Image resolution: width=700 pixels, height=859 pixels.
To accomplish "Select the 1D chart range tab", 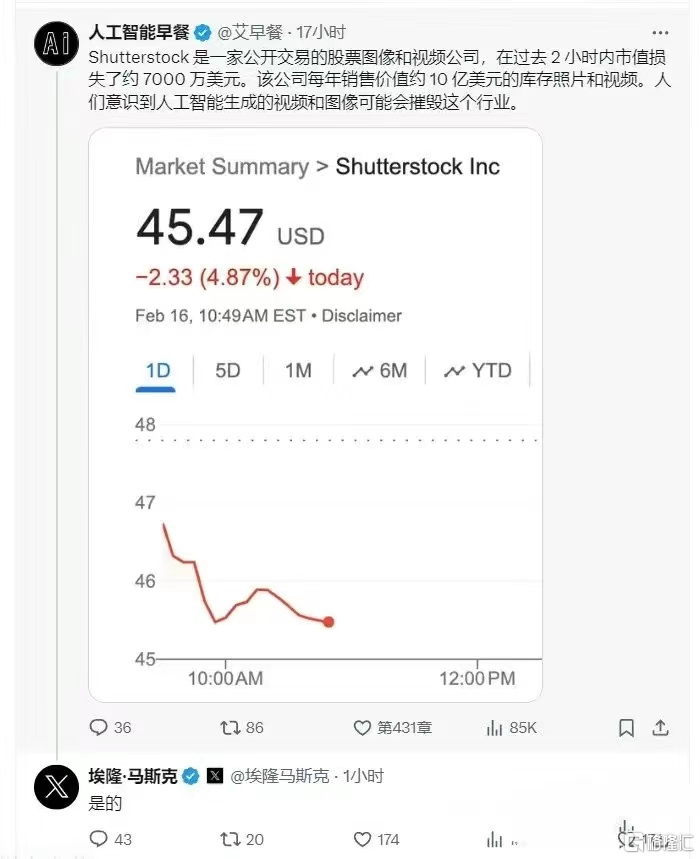I will (158, 371).
